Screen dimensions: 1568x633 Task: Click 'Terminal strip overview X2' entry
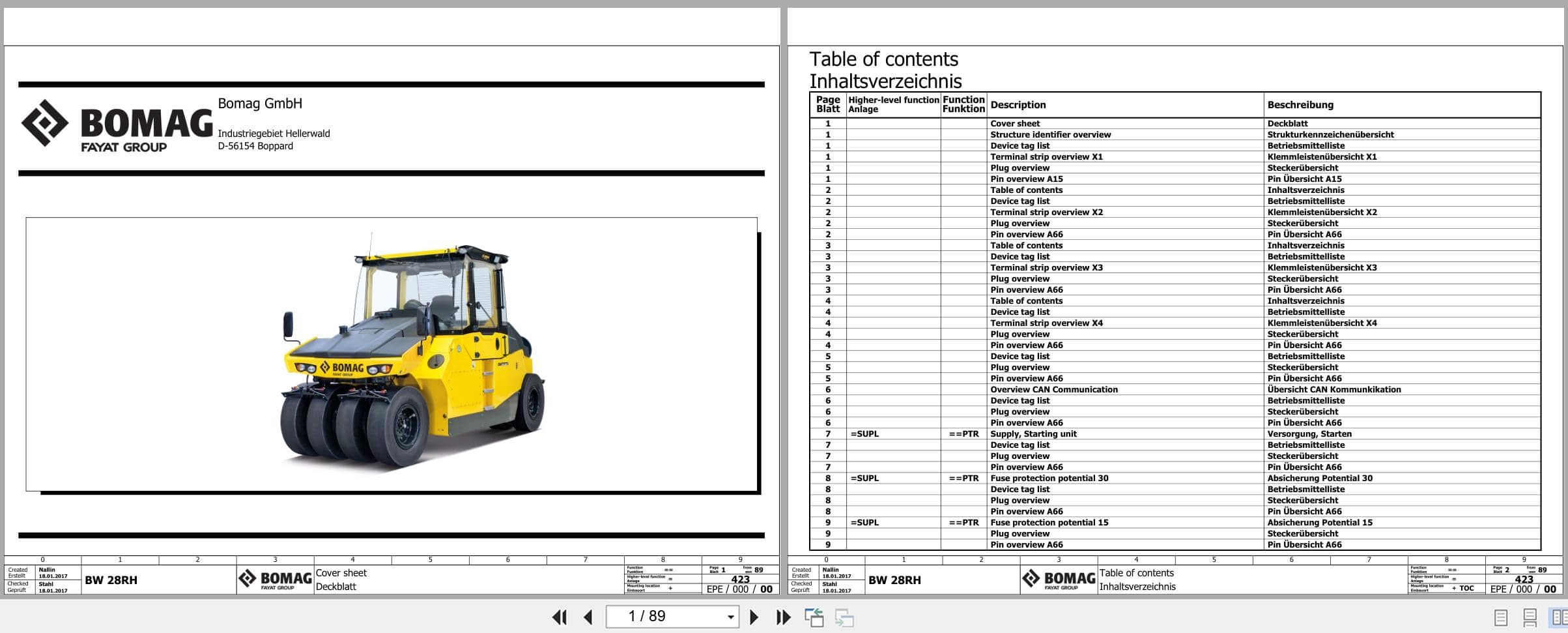point(1046,213)
